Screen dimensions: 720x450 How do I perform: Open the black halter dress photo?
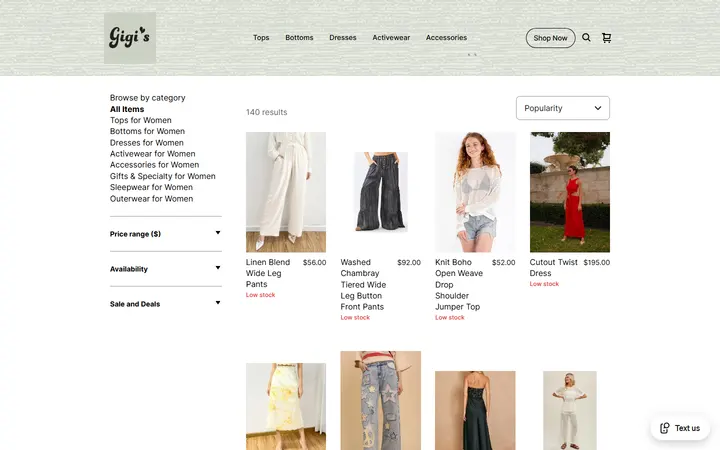(x=475, y=411)
